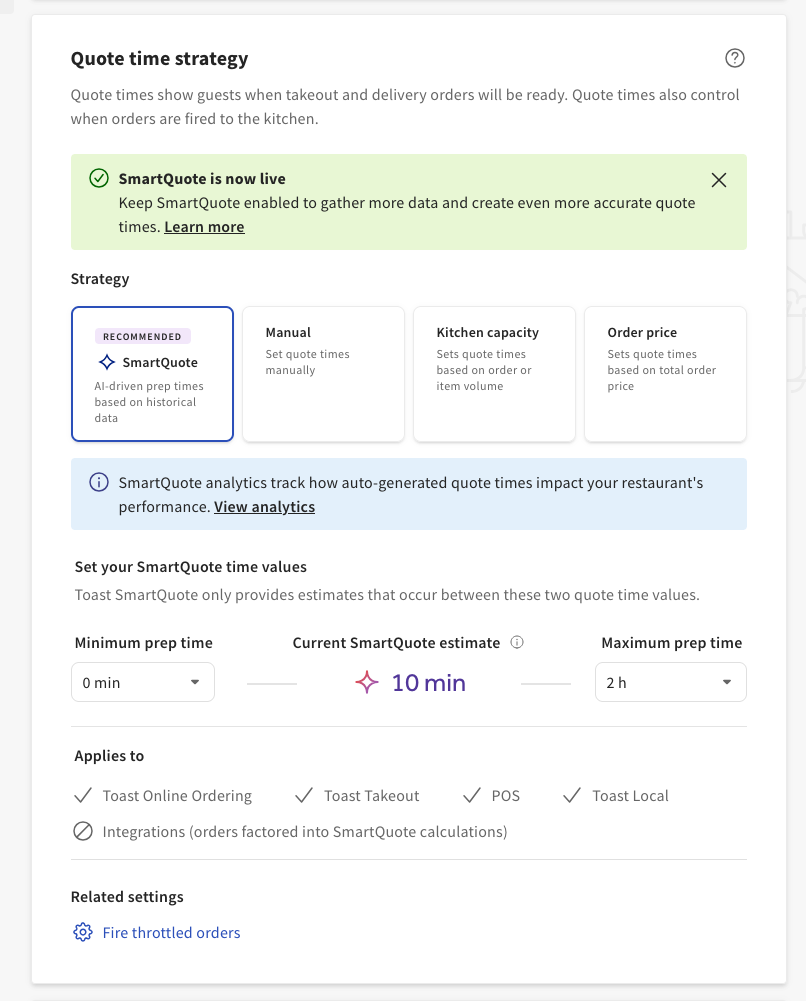Open the Maximum prep time dropdown
Image resolution: width=806 pixels, height=1001 pixels.
(670, 682)
